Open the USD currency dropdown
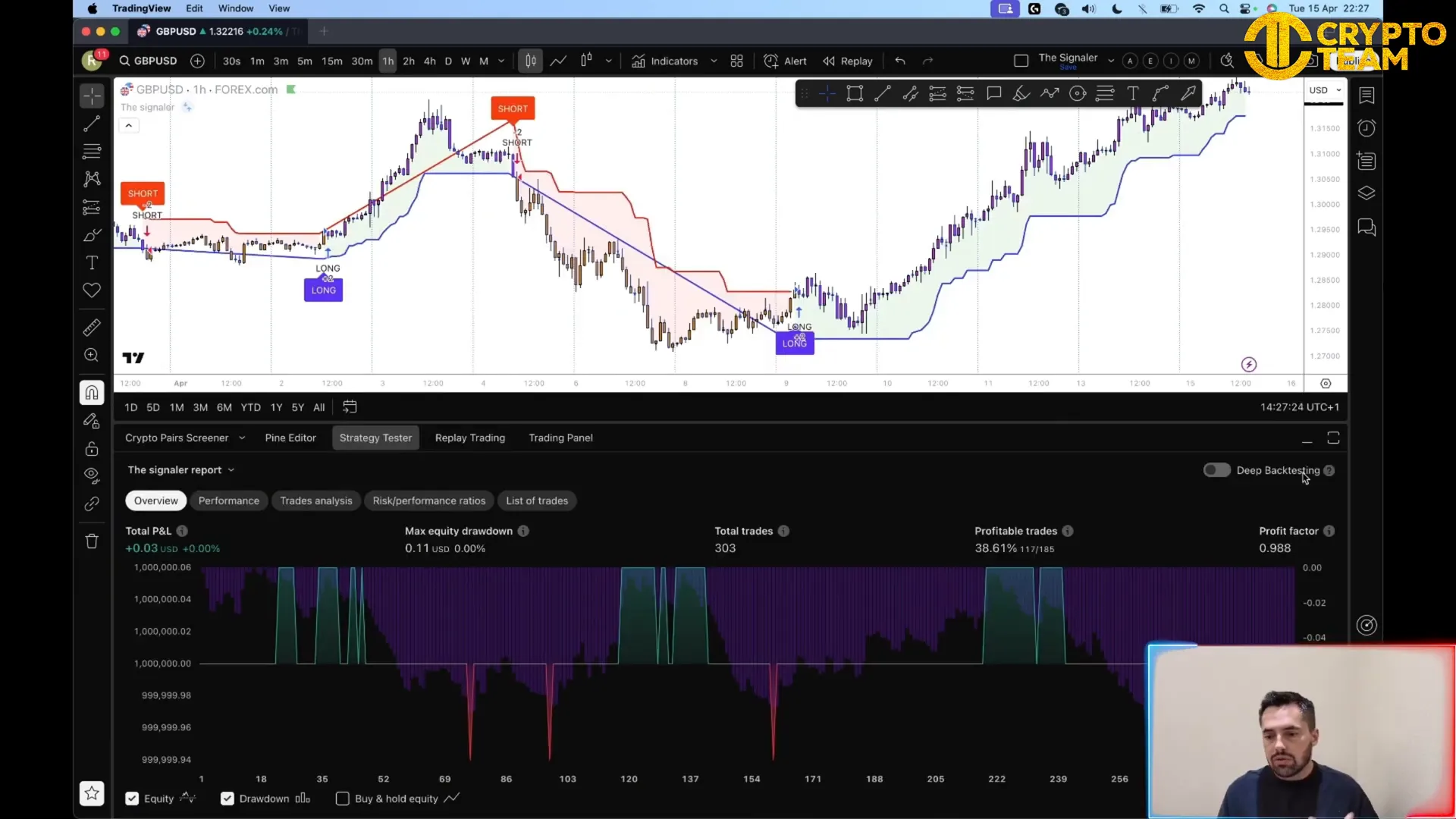This screenshot has height=819, width=1456. (1325, 90)
